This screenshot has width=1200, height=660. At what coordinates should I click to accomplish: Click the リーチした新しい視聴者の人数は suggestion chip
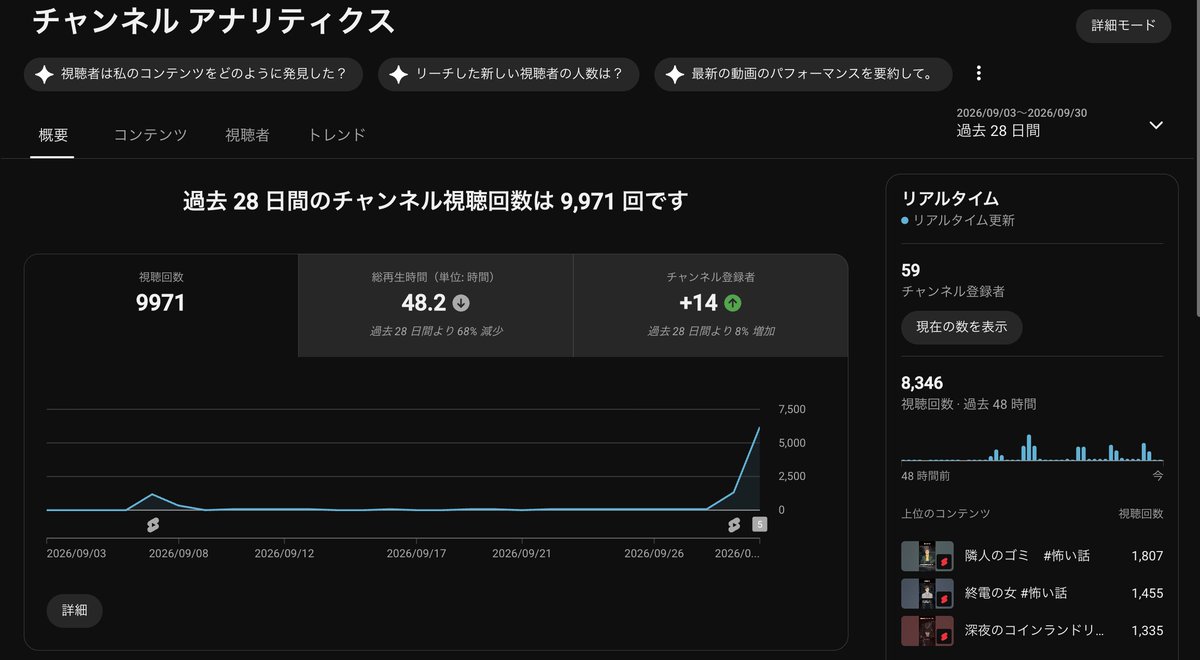tap(508, 74)
